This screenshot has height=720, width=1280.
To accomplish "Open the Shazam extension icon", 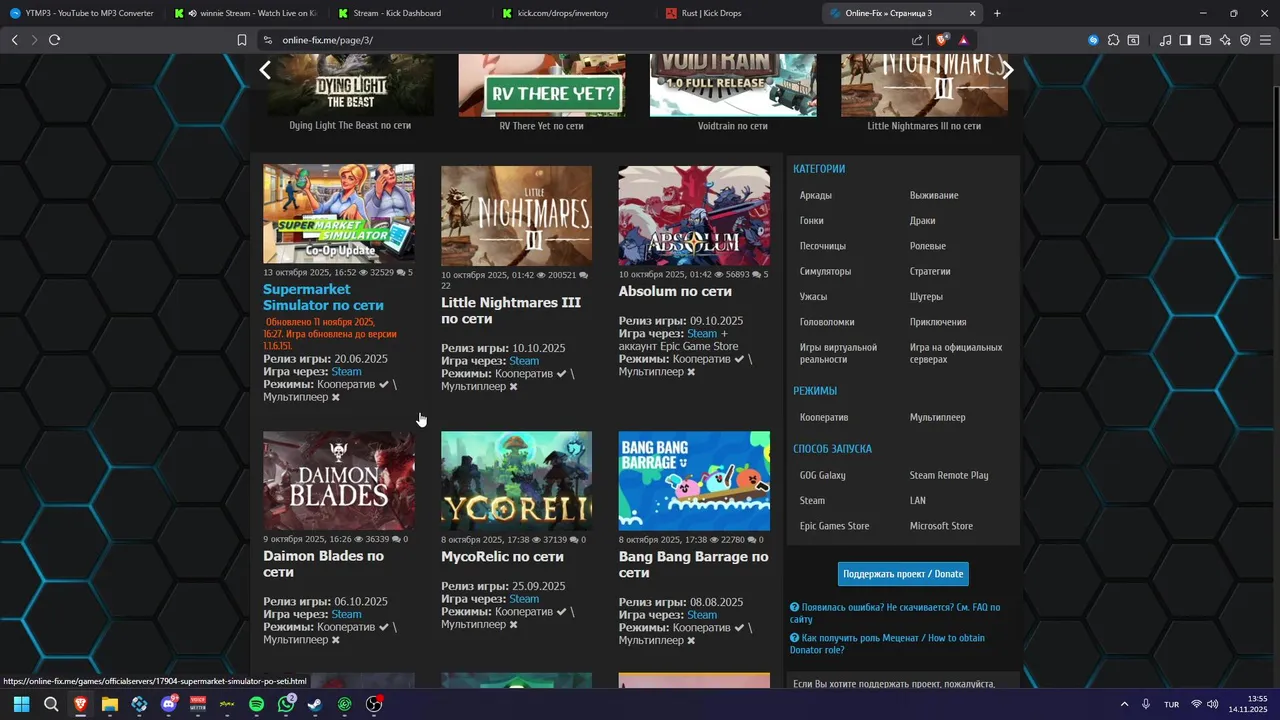I will tap(1093, 40).
